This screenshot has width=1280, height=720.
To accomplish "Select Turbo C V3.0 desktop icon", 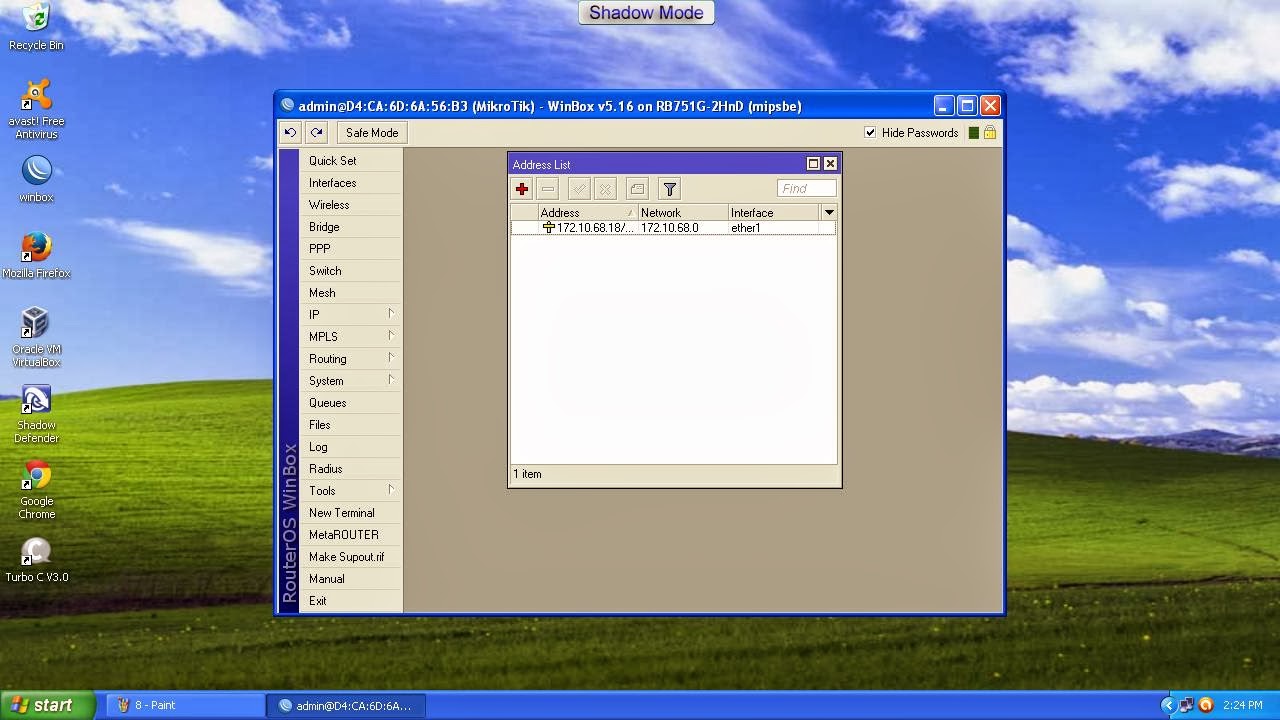I will pyautogui.click(x=36, y=561).
